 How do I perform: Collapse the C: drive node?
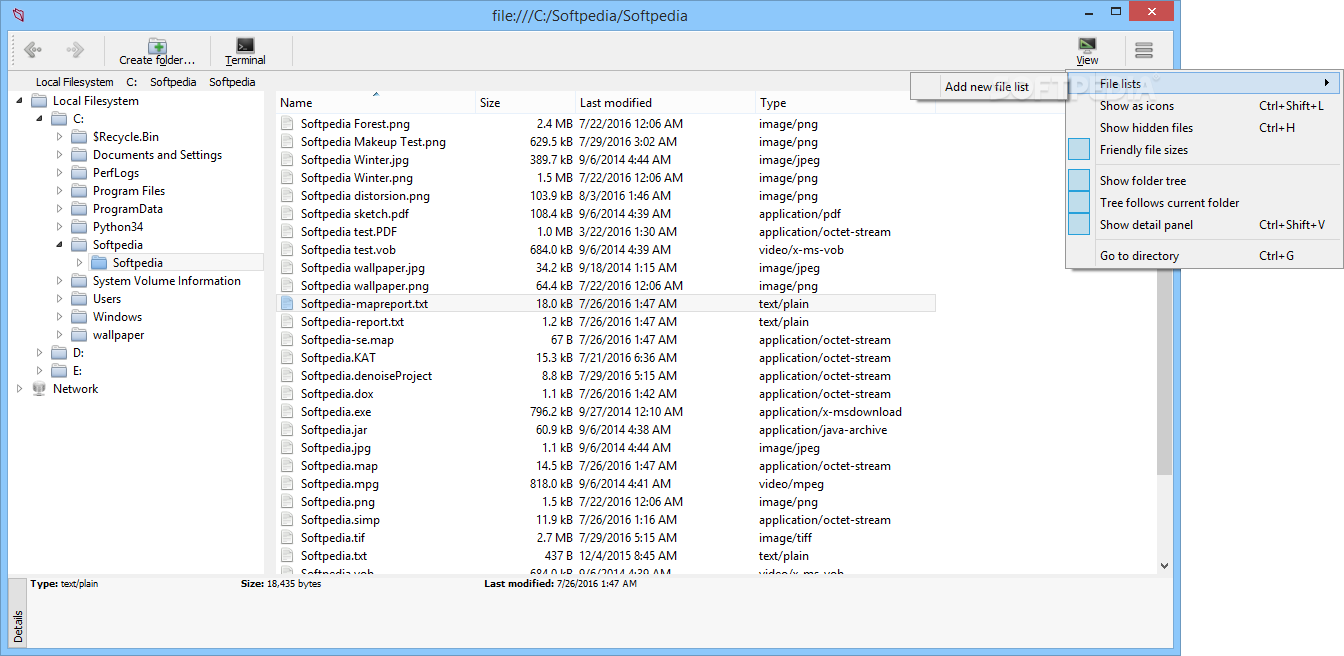click(40, 119)
